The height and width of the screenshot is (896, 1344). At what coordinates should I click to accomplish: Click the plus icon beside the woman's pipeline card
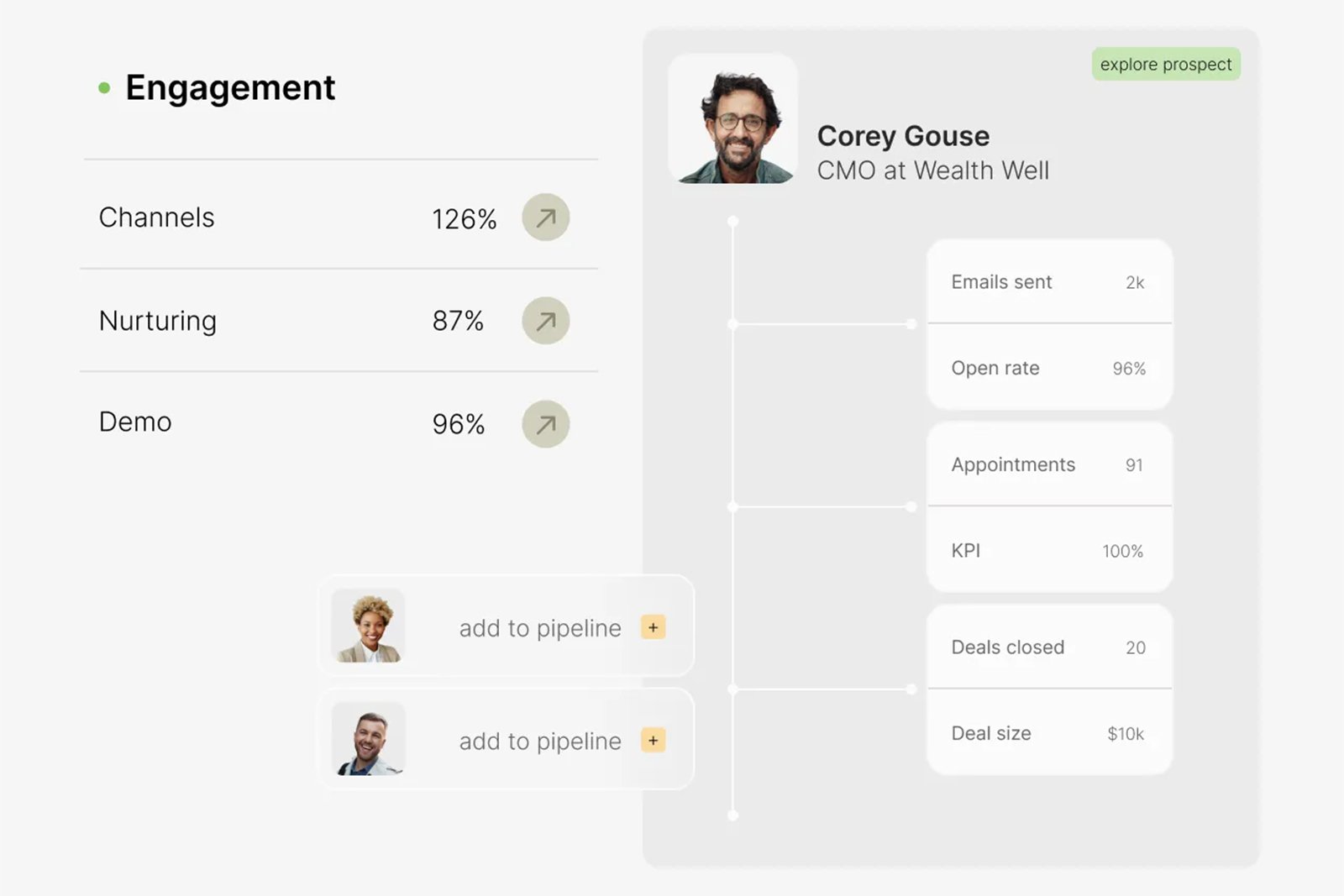click(654, 627)
